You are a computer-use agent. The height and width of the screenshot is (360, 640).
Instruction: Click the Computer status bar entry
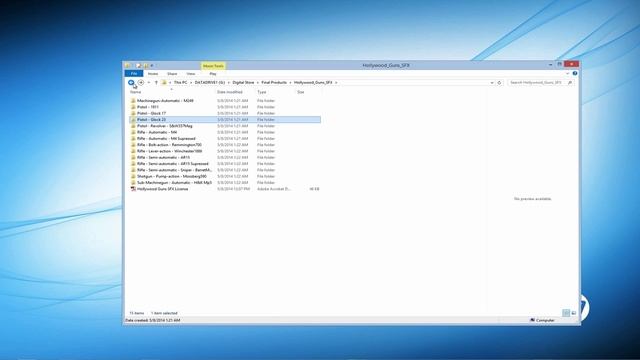(x=542, y=320)
